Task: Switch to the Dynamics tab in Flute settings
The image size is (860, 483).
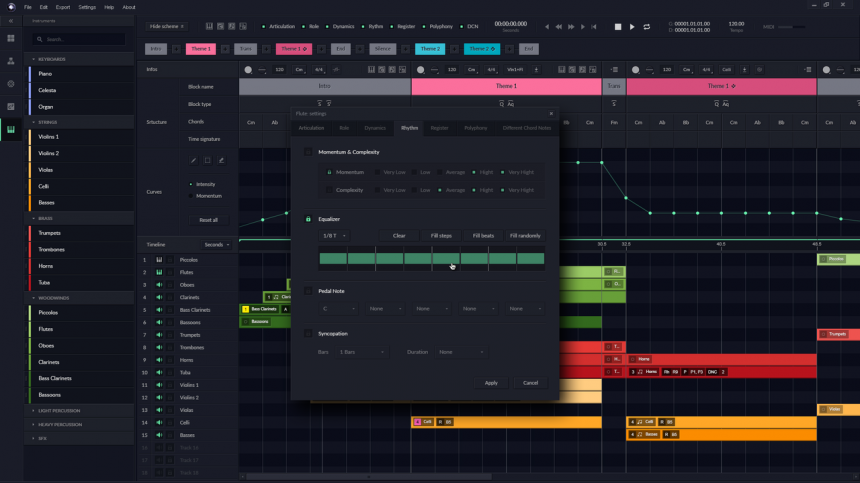Action: [x=375, y=128]
